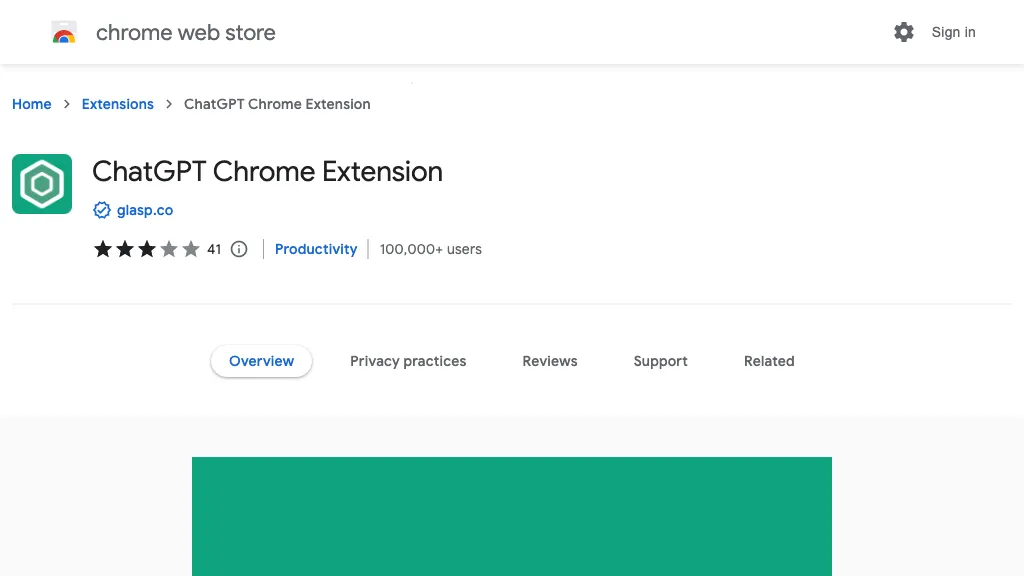Navigate to Extensions breadcrumb link

(118, 104)
